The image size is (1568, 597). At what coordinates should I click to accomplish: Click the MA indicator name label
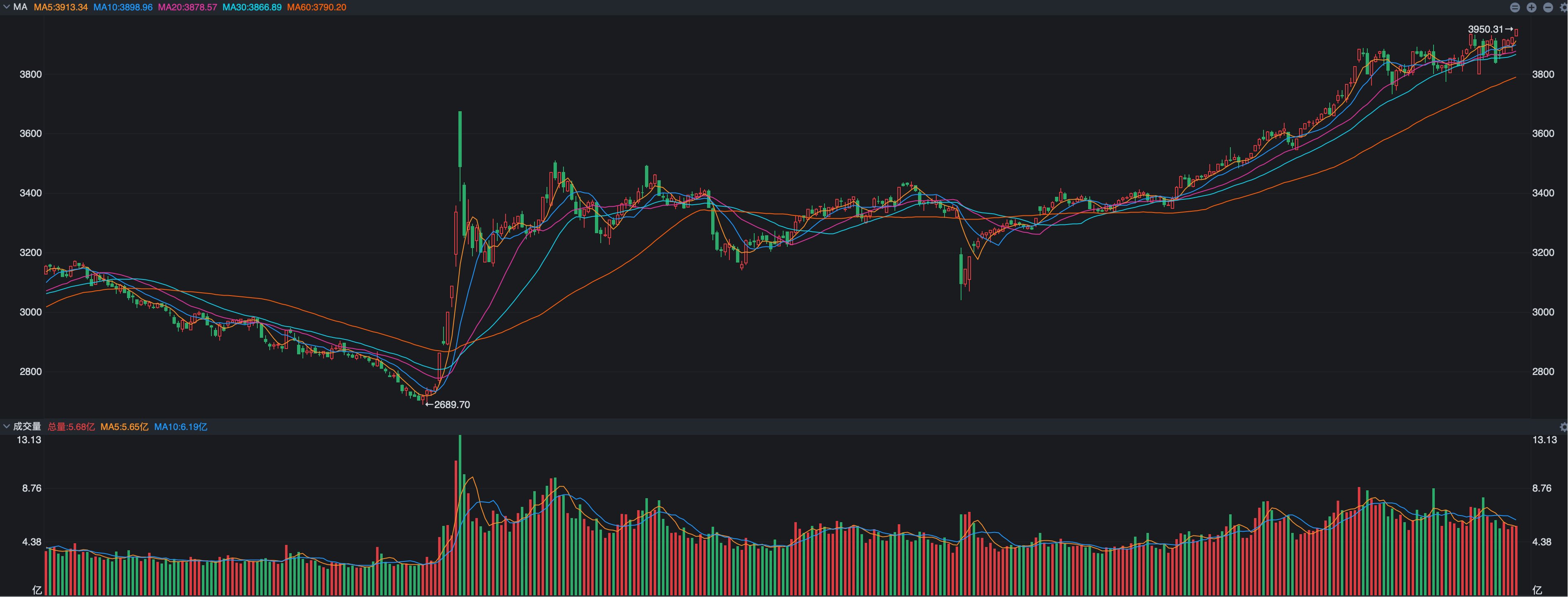(x=20, y=7)
